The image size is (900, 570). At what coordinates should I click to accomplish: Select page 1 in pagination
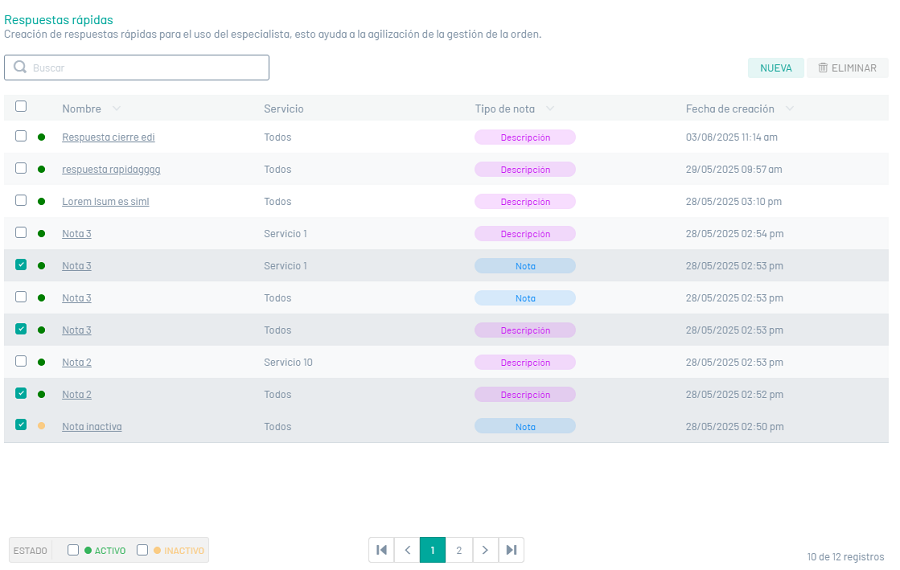coord(433,550)
